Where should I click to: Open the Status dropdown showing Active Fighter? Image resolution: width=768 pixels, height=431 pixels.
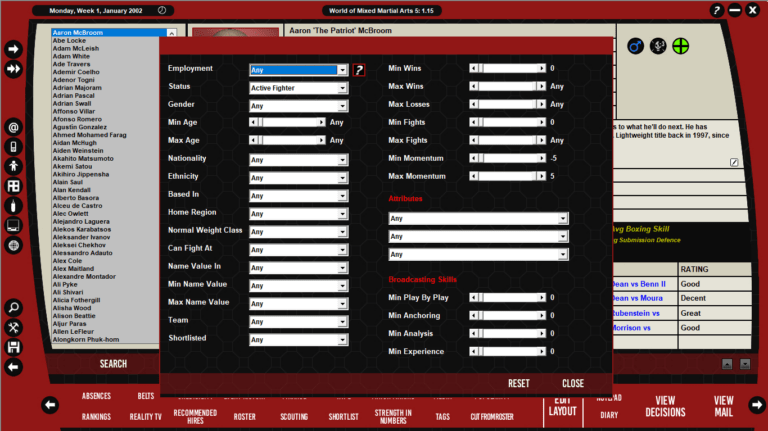298,88
